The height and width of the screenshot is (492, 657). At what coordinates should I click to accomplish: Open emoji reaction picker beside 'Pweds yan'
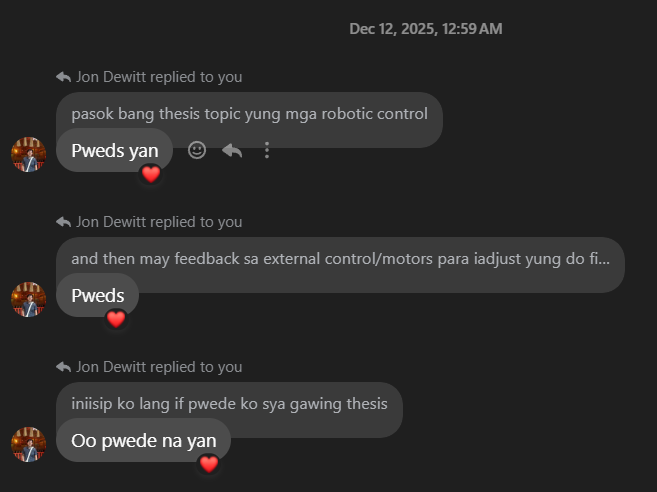point(197,150)
